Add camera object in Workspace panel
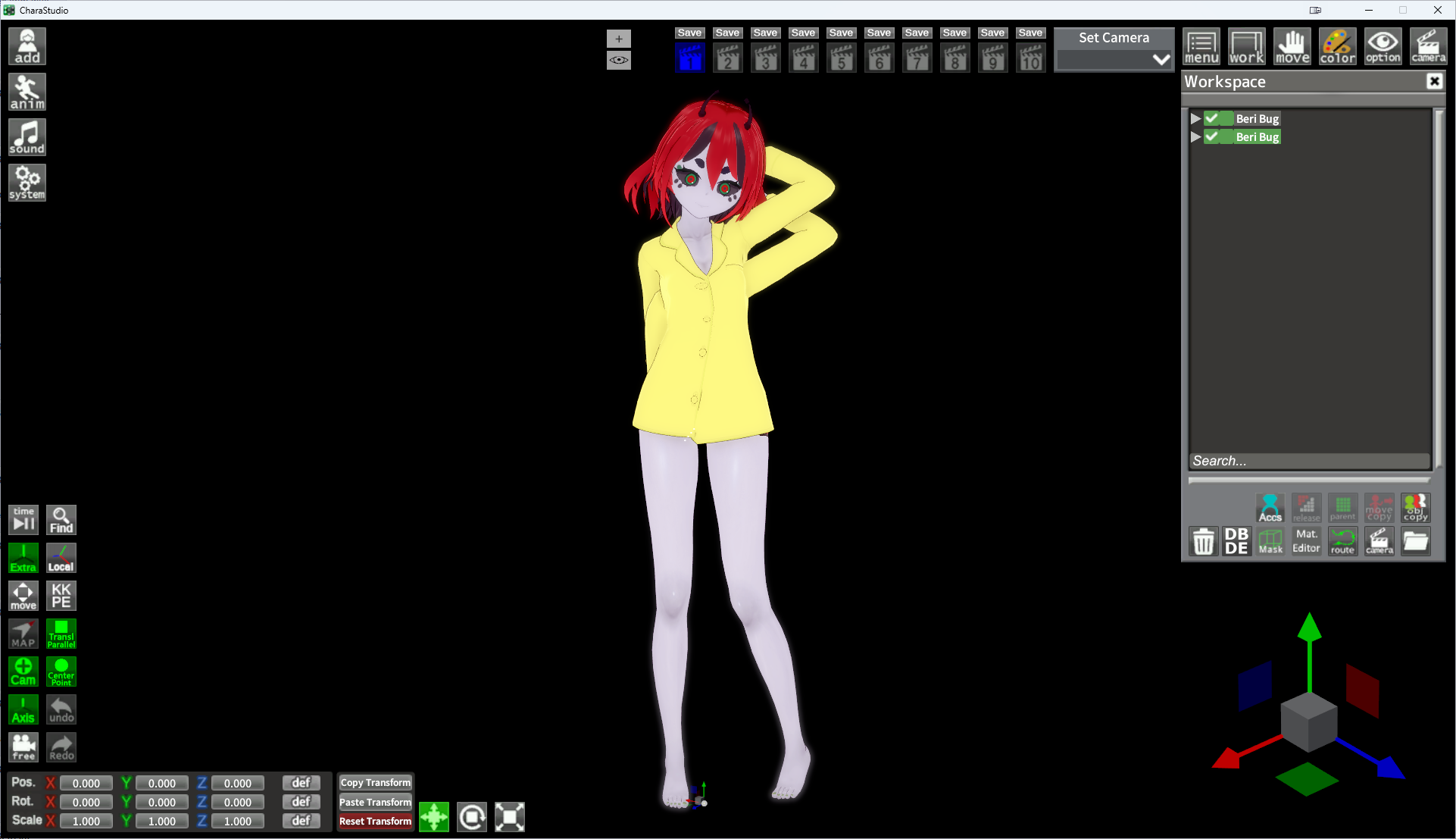1456x839 pixels. (x=1379, y=541)
